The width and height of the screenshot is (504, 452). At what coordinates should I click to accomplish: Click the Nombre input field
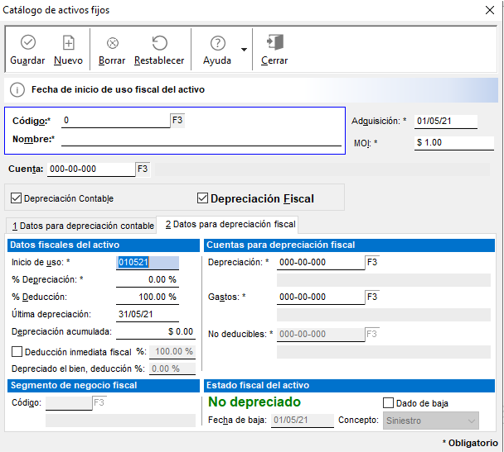click(201, 139)
